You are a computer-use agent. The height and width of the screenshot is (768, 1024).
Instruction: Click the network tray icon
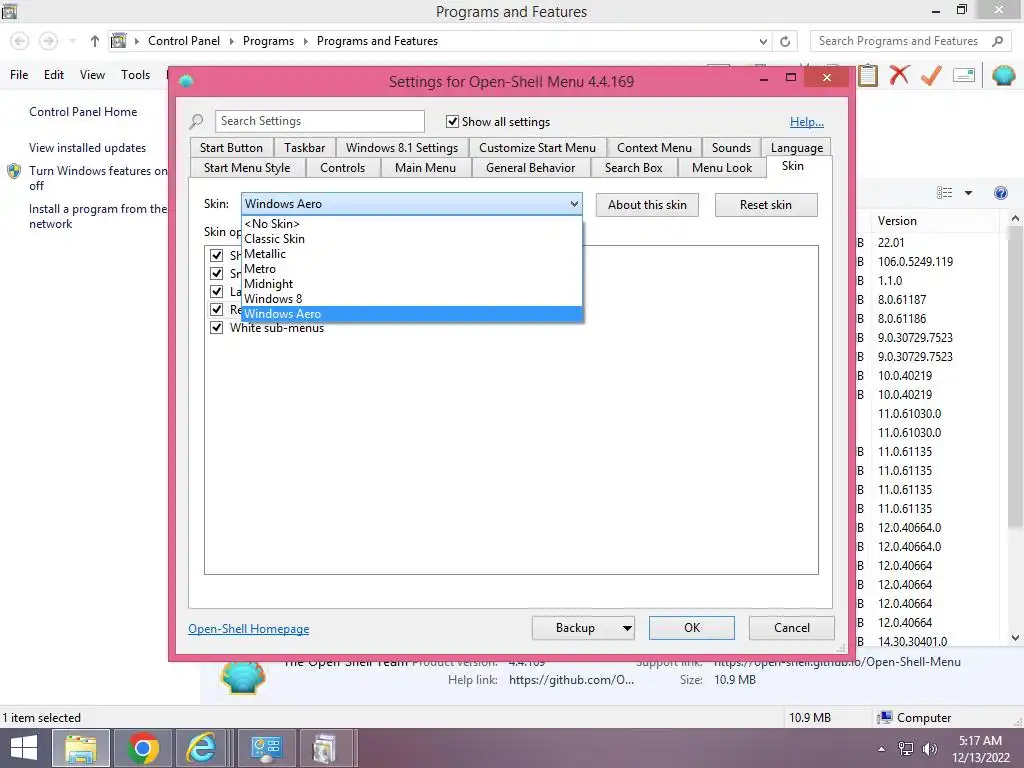[x=906, y=749]
